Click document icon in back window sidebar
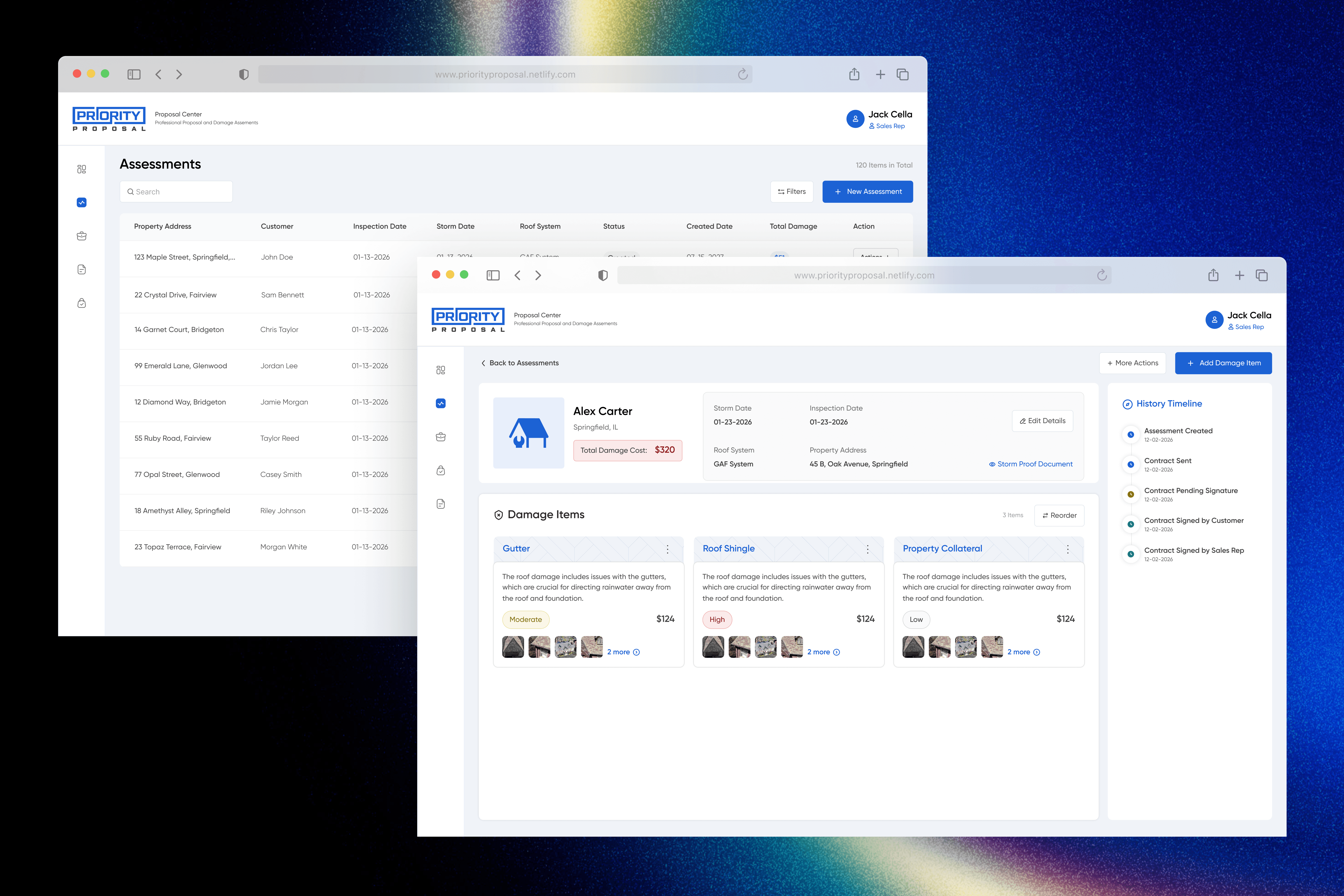1344x896 pixels. [x=82, y=269]
